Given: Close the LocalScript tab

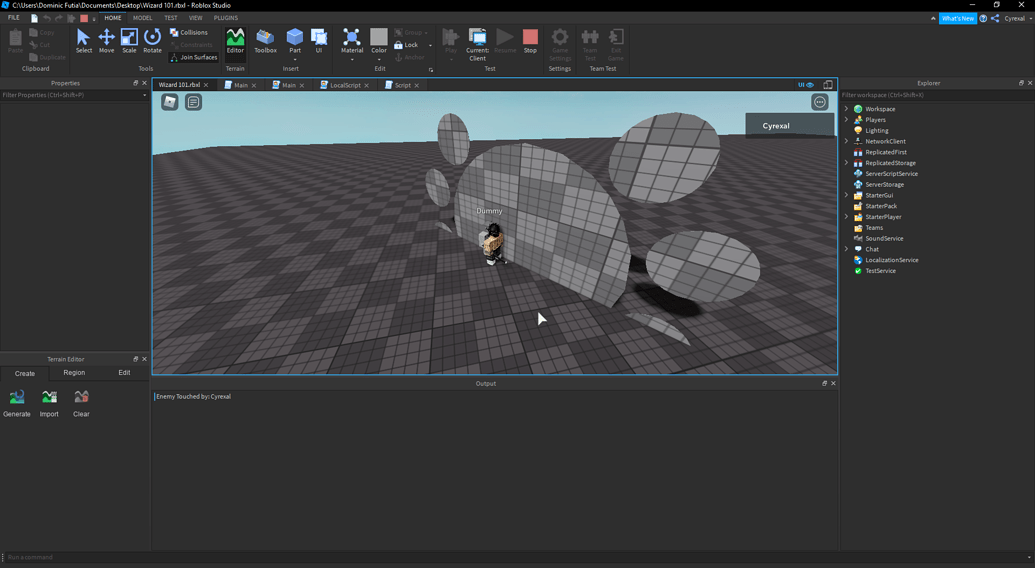Looking at the screenshot, I should pos(366,85).
